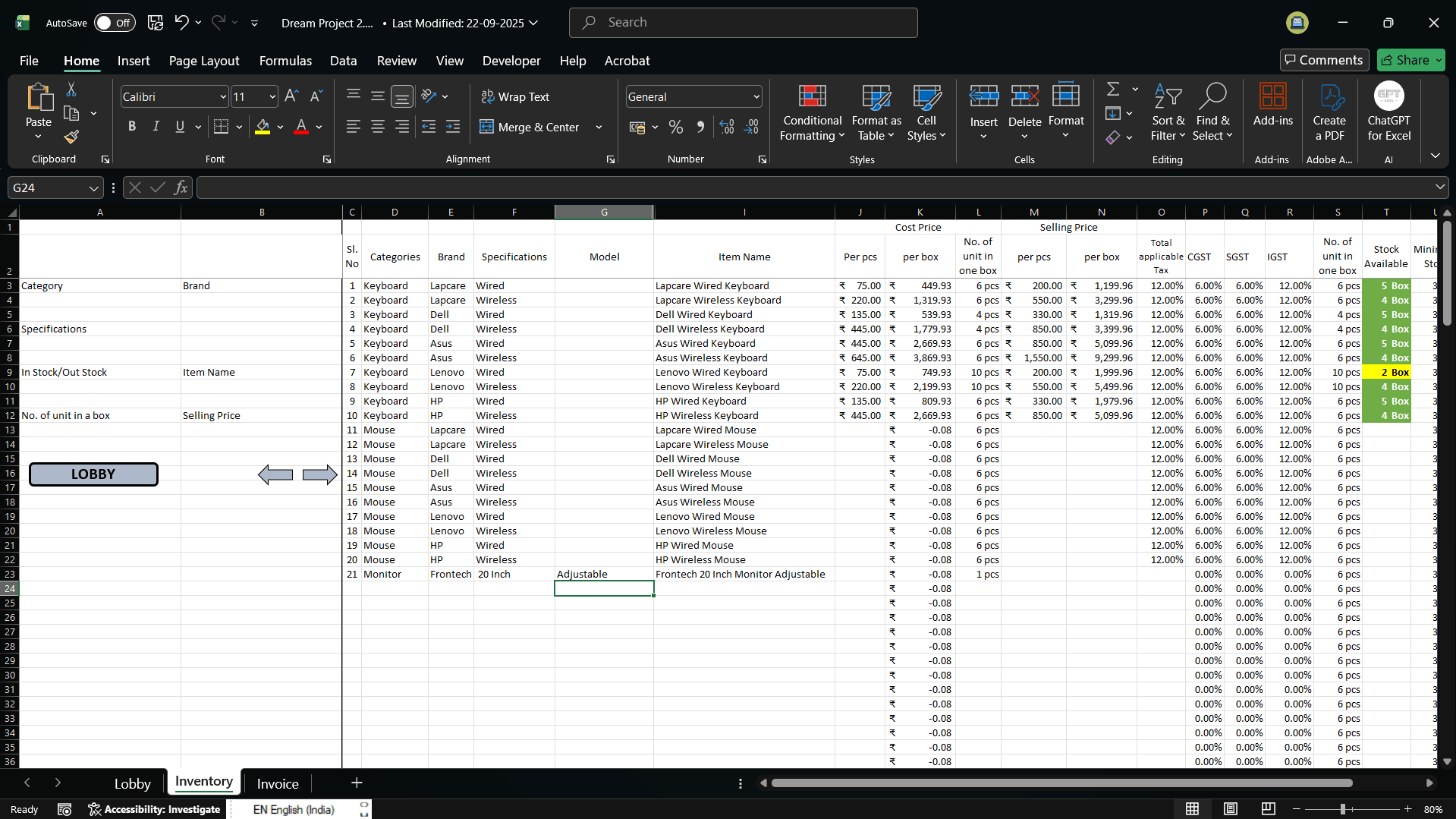Screen dimensions: 1456x819
Task: Toggle Wrap Text
Action: (515, 96)
